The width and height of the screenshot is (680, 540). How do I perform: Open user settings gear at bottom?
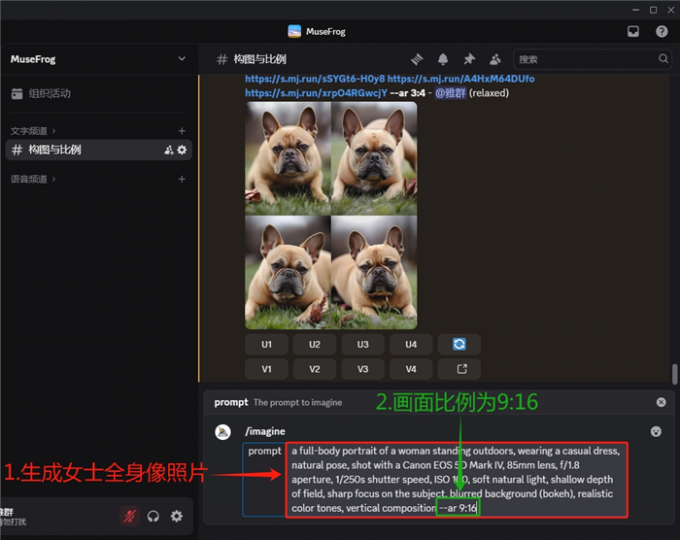coord(177,516)
